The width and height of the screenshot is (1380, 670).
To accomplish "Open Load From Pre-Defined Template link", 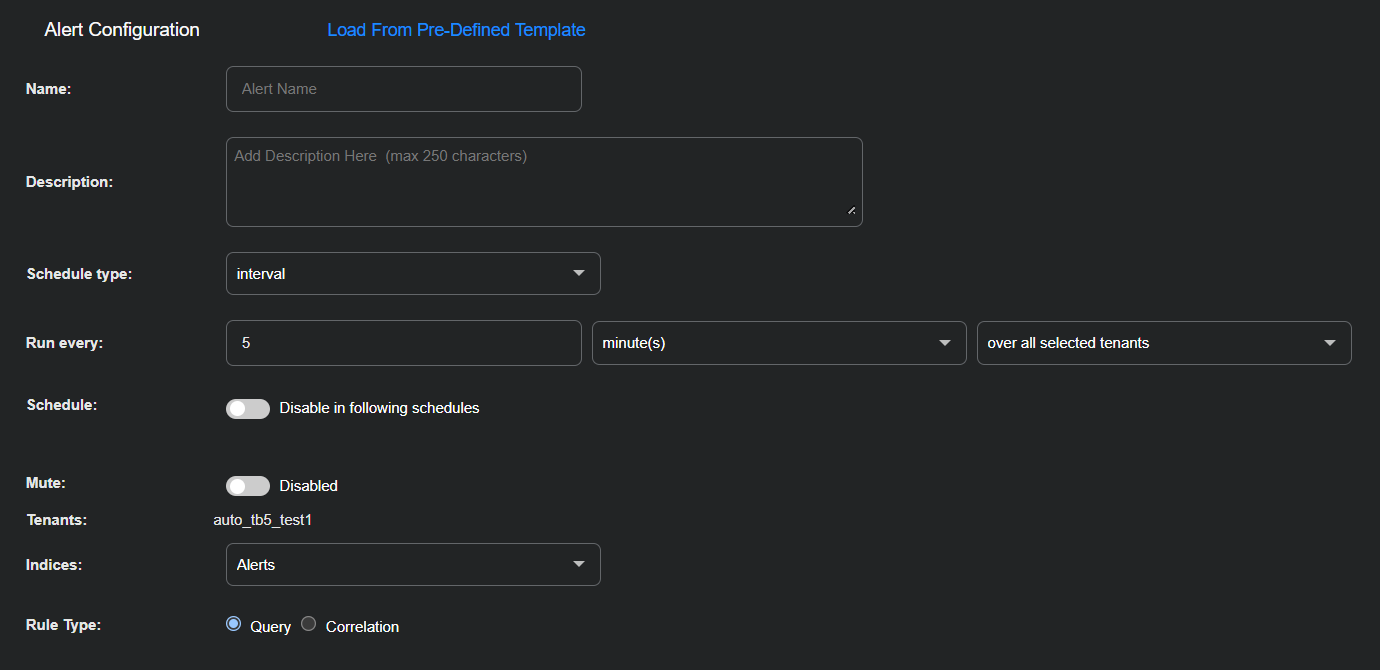I will pos(456,30).
